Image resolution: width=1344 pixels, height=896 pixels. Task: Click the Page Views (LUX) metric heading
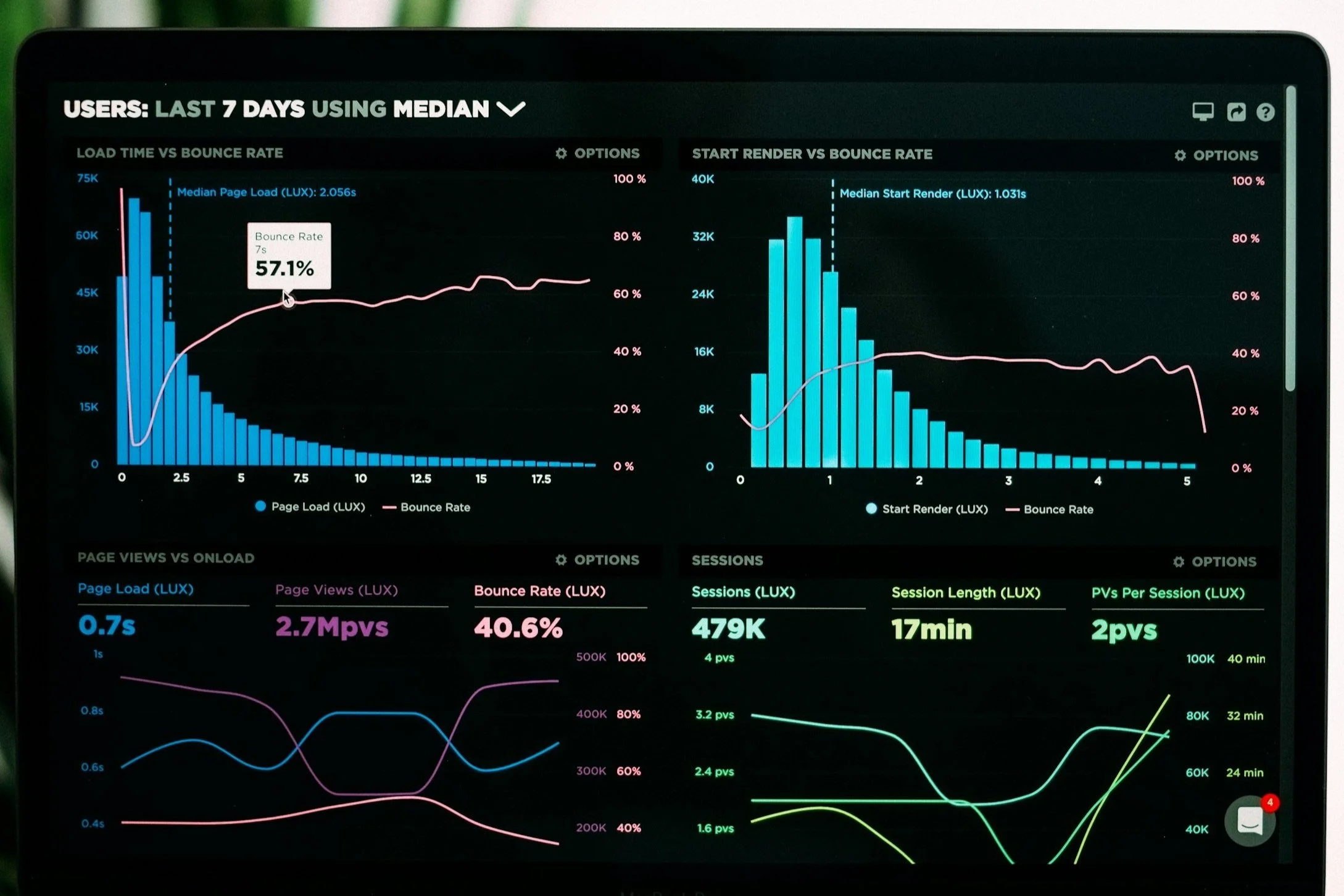click(336, 590)
